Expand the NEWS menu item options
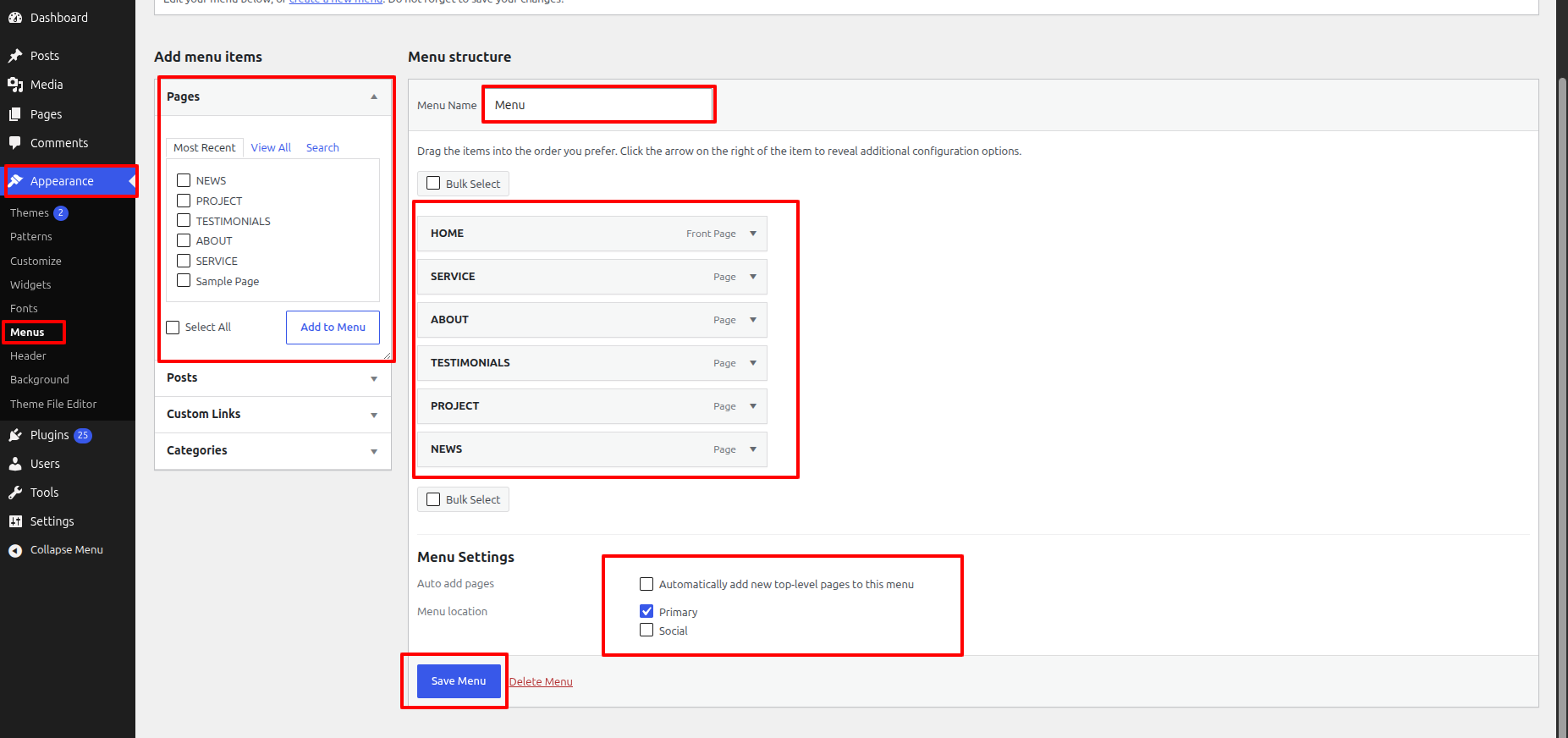The image size is (1568, 738). point(753,449)
